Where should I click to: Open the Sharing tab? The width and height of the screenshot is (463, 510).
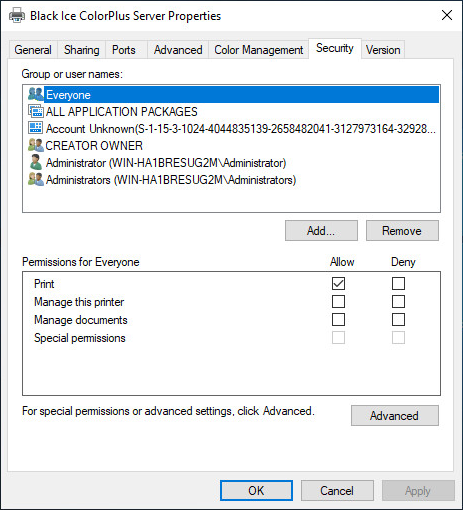[x=82, y=50]
